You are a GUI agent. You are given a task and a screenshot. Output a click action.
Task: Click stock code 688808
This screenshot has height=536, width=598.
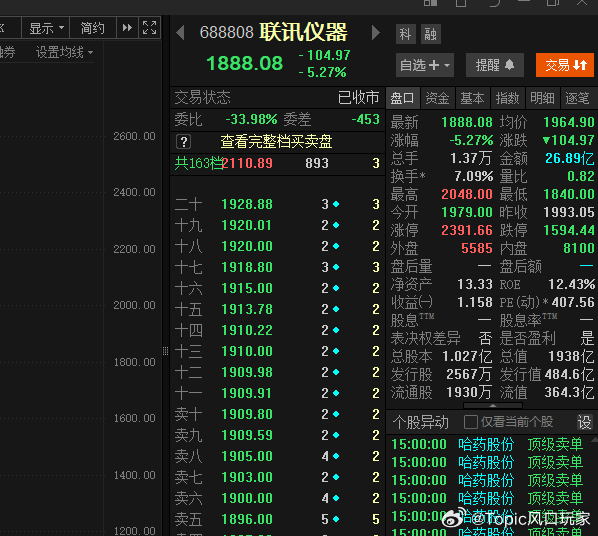click(227, 32)
